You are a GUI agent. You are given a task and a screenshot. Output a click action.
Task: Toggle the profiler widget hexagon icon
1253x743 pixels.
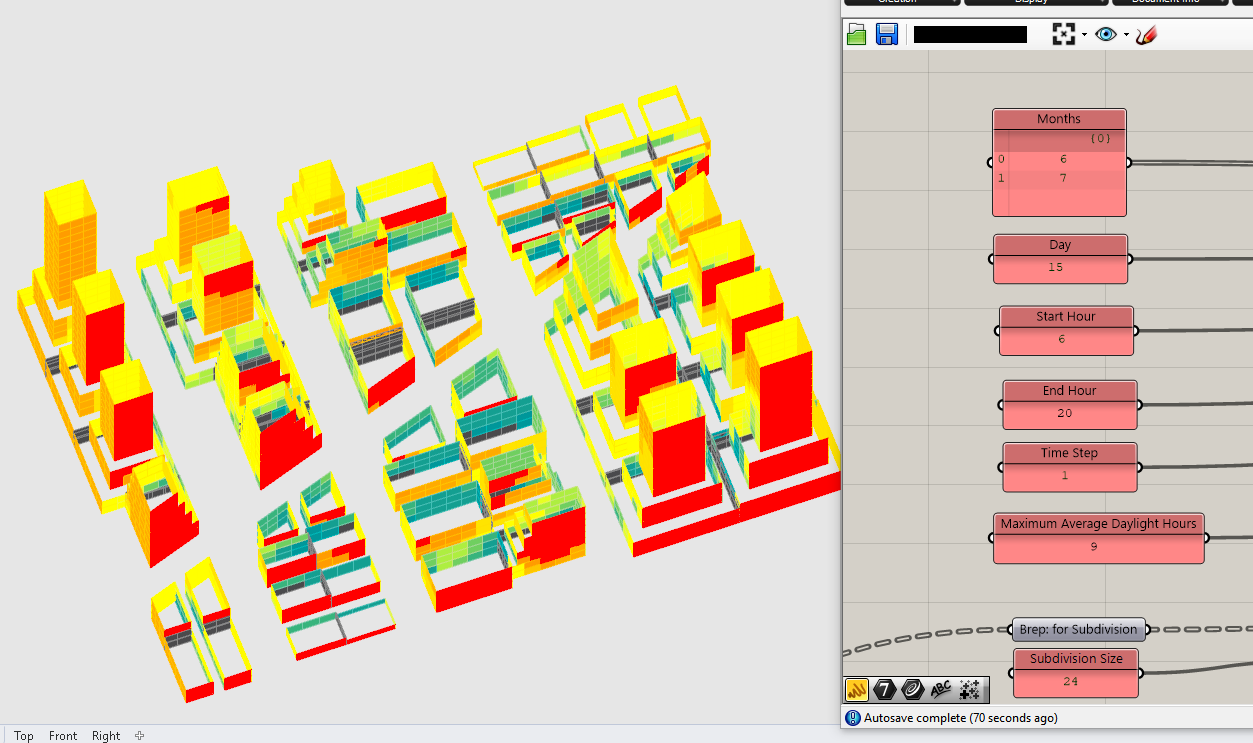pos(885,689)
